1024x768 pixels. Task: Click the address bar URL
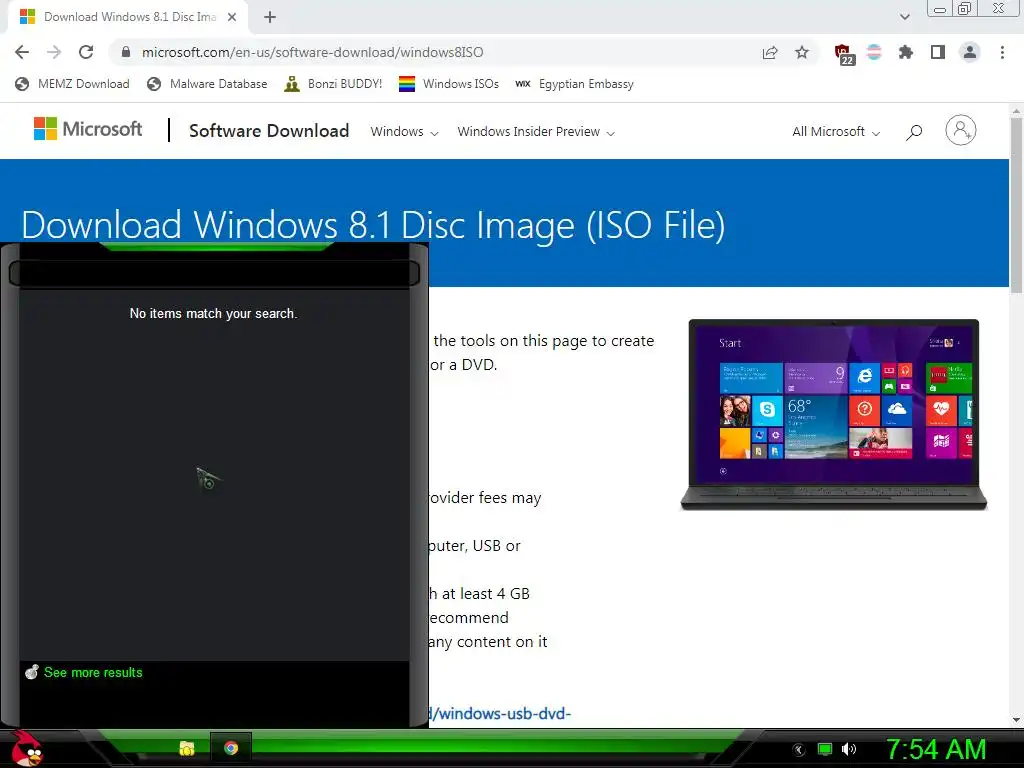pyautogui.click(x=313, y=52)
